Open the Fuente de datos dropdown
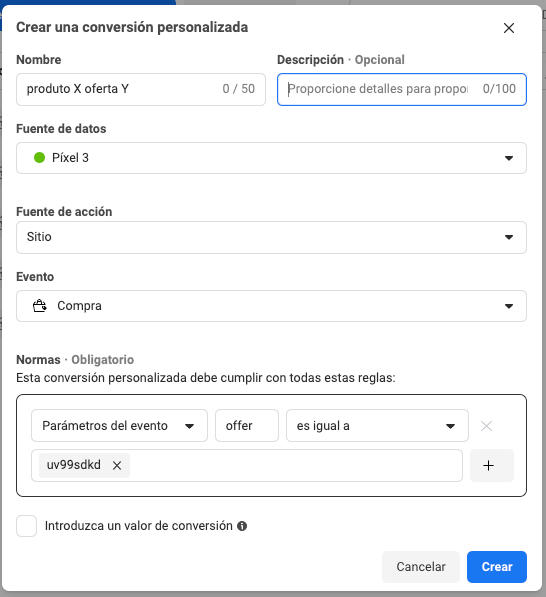Viewport: 546px width, 597px height. click(271, 158)
